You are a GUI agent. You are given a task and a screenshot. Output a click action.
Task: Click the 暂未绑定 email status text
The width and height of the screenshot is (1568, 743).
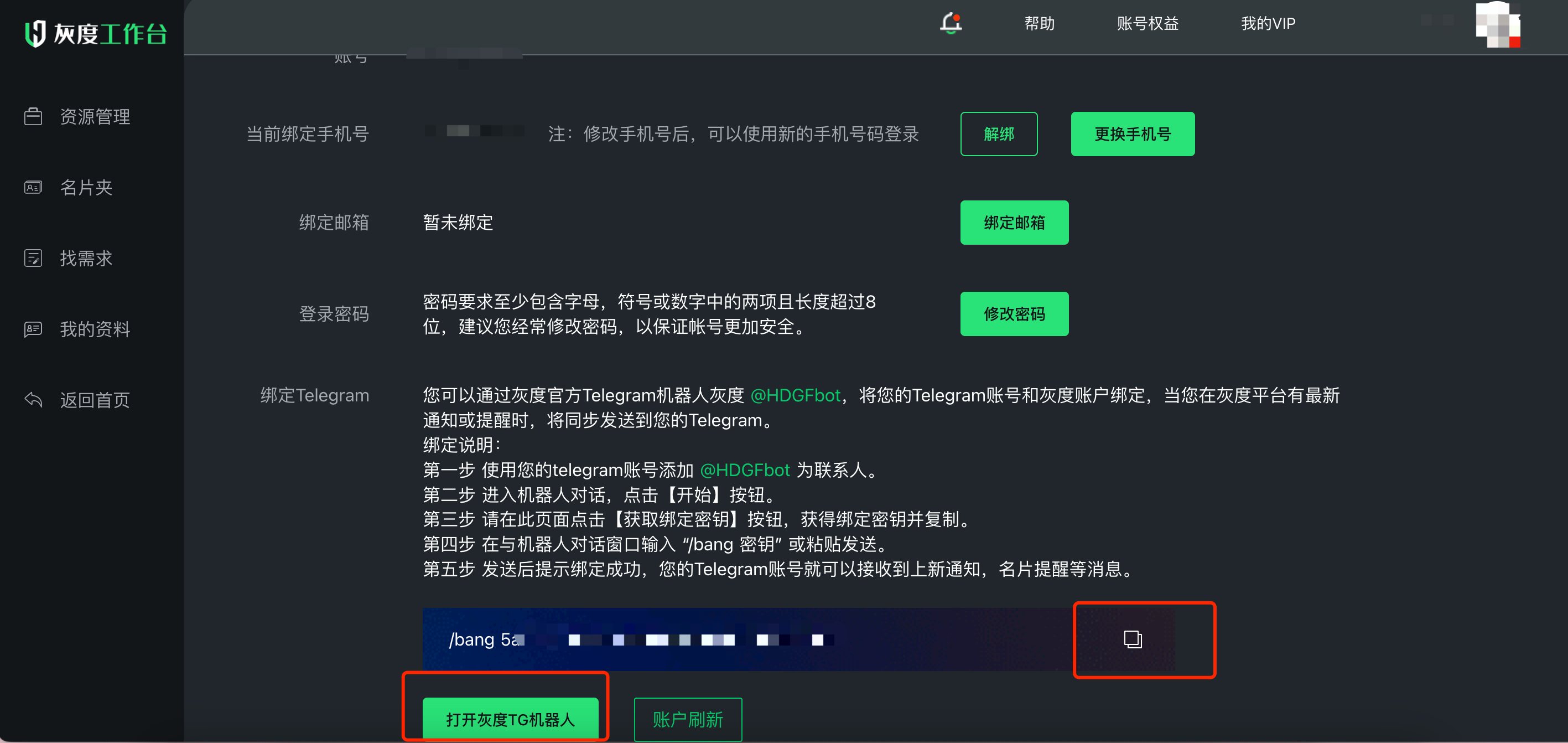458,223
